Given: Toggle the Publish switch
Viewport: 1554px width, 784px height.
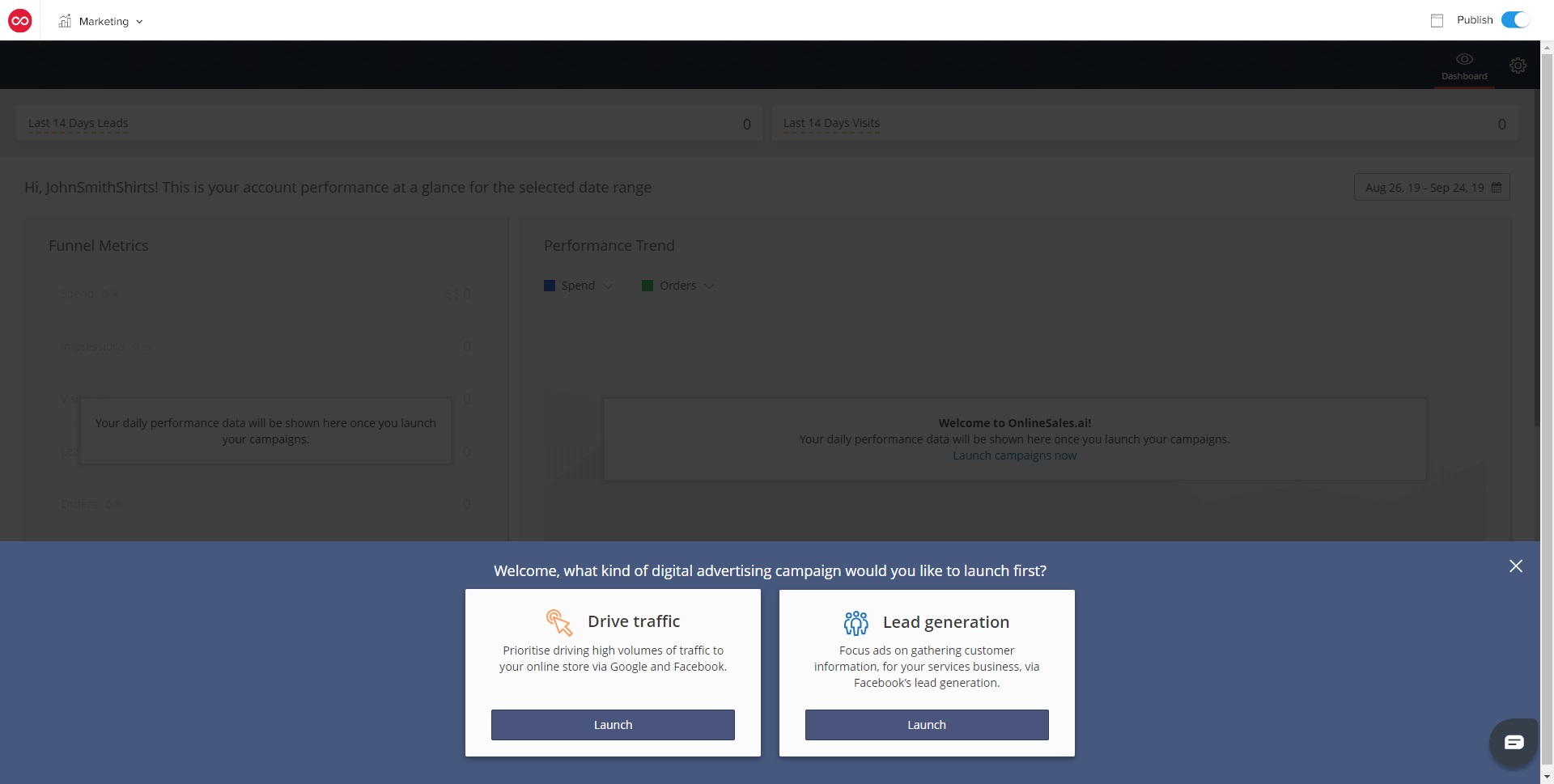Looking at the screenshot, I should [1515, 20].
